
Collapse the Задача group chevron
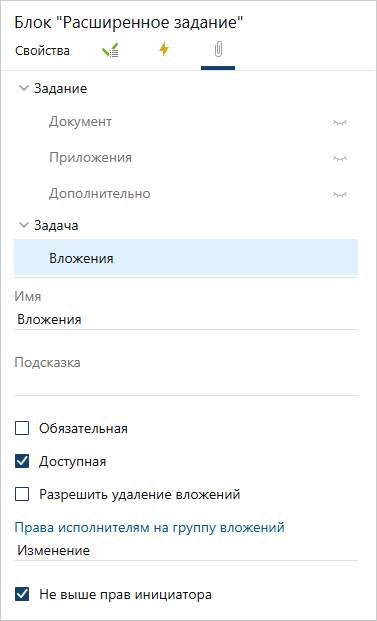[x=24, y=225]
